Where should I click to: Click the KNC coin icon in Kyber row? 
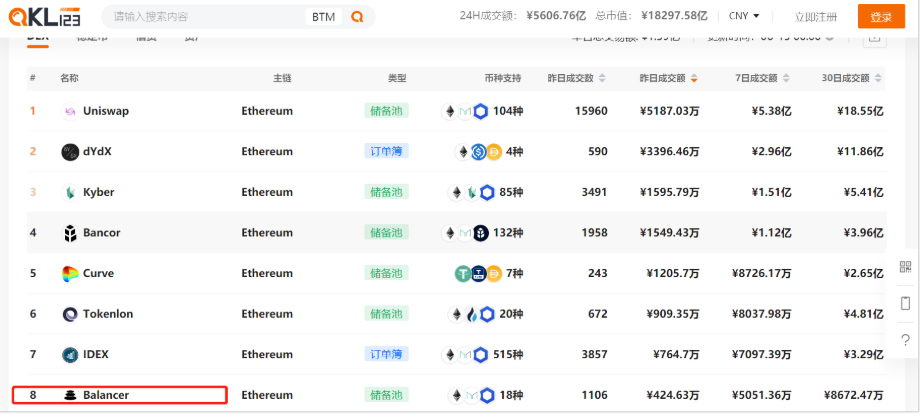coord(471,192)
